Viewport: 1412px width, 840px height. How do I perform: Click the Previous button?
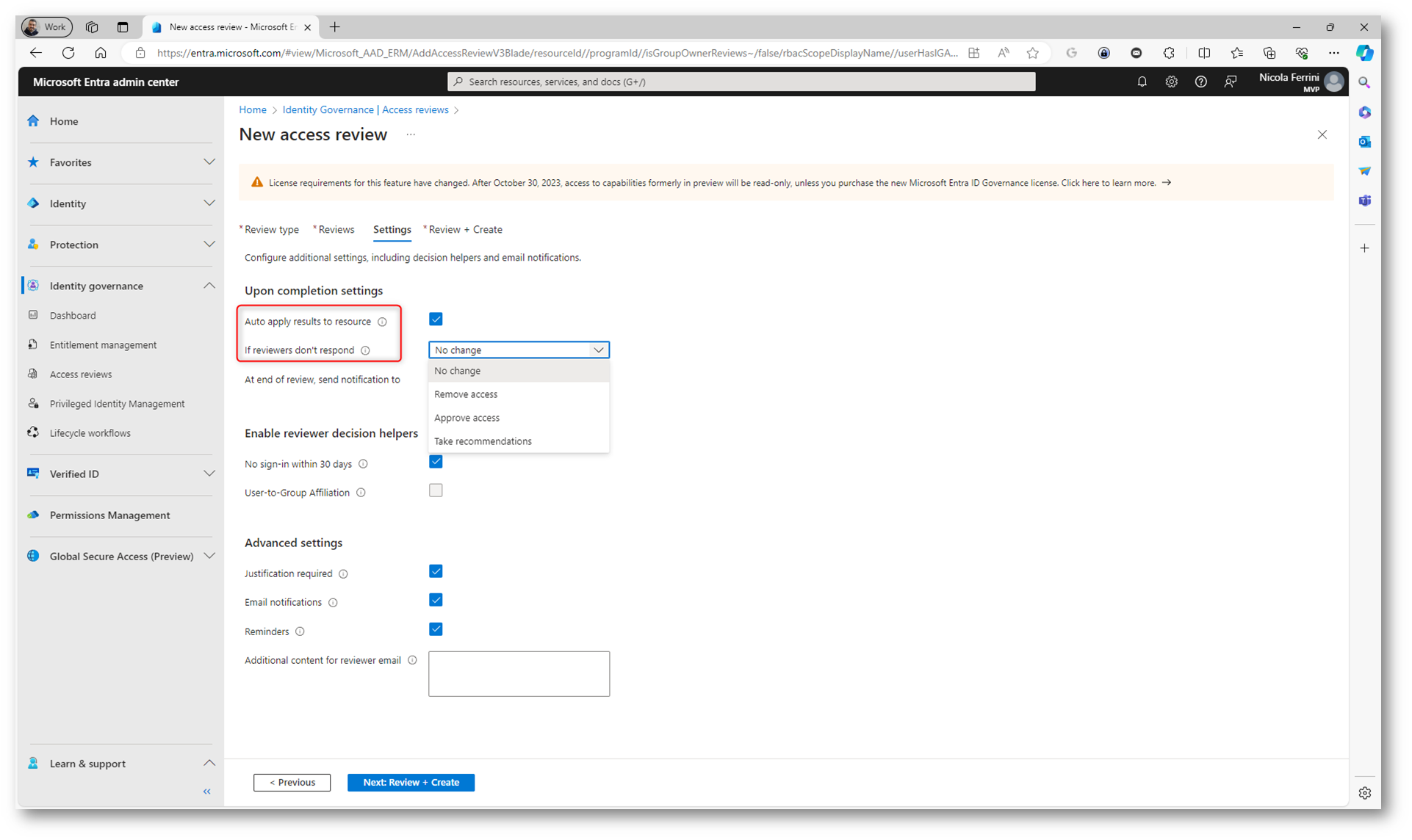(x=292, y=783)
